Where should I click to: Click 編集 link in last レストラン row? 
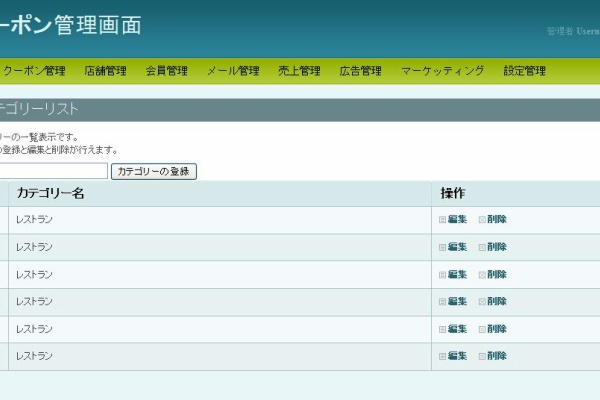pyautogui.click(x=457, y=356)
